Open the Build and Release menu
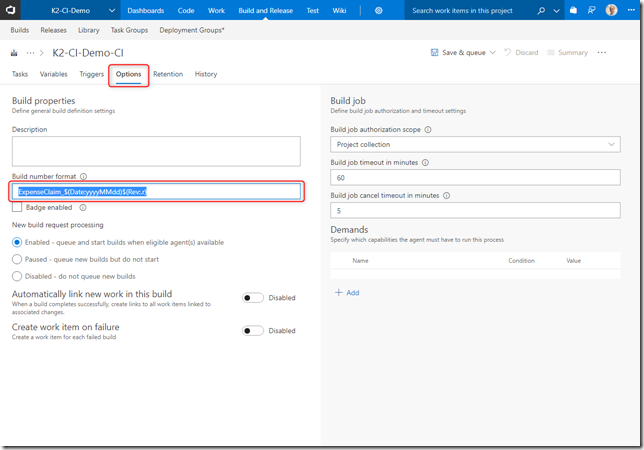Image resolution: width=644 pixels, height=450 pixels. 265,10
